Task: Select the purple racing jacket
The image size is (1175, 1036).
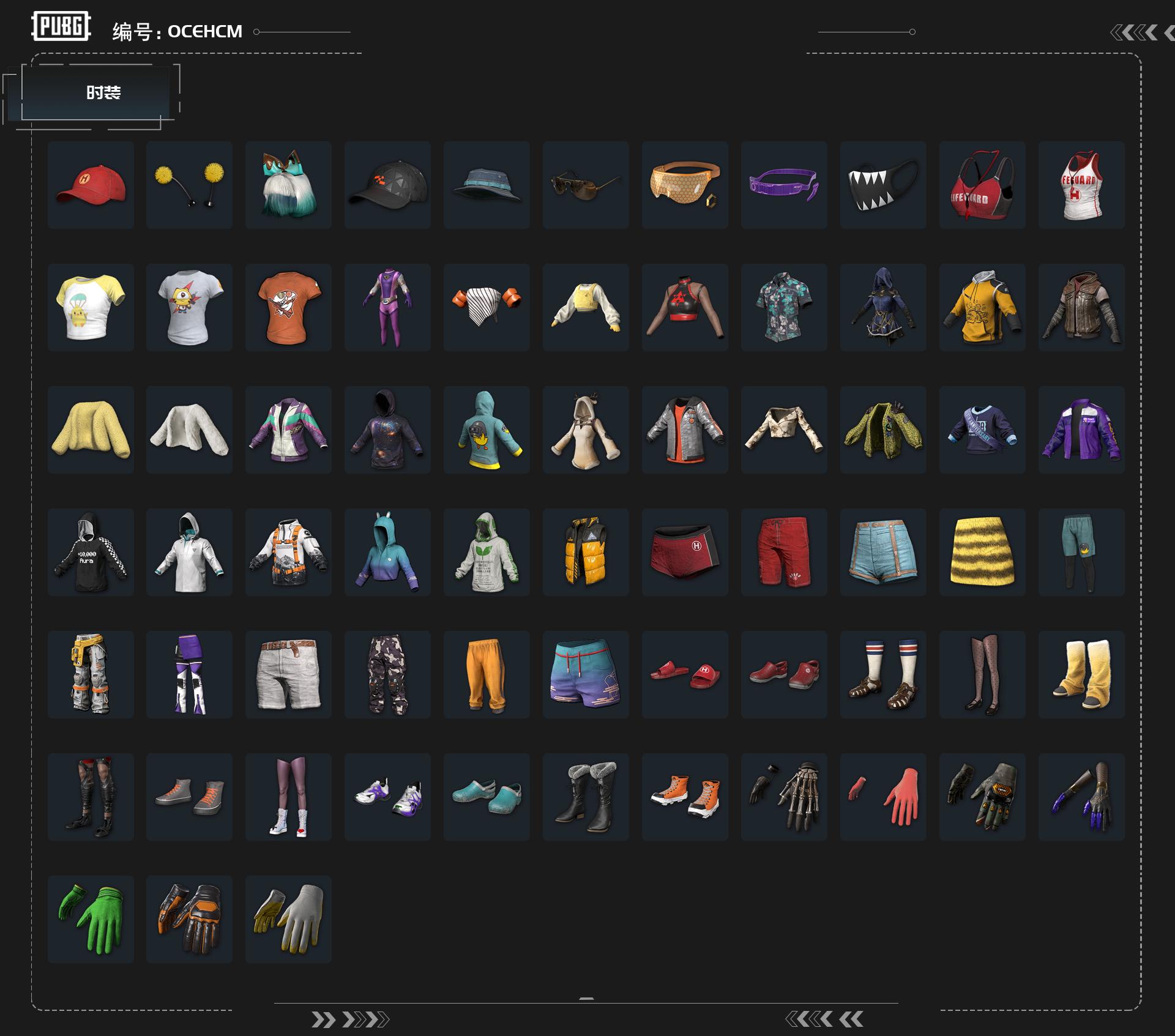Action: (1081, 430)
